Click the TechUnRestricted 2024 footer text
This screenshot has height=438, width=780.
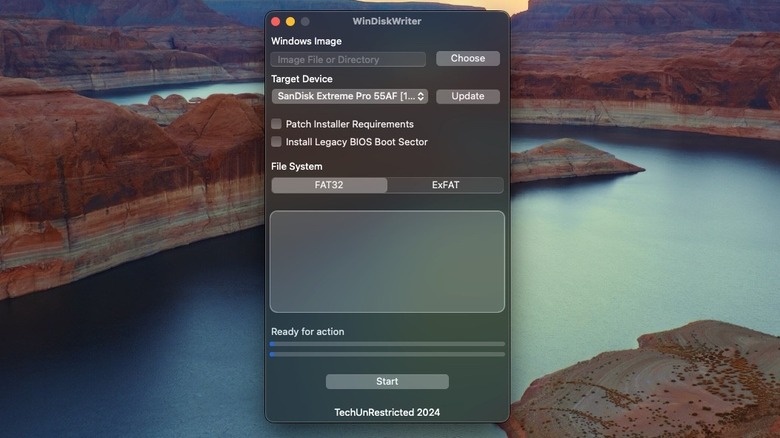(x=387, y=412)
